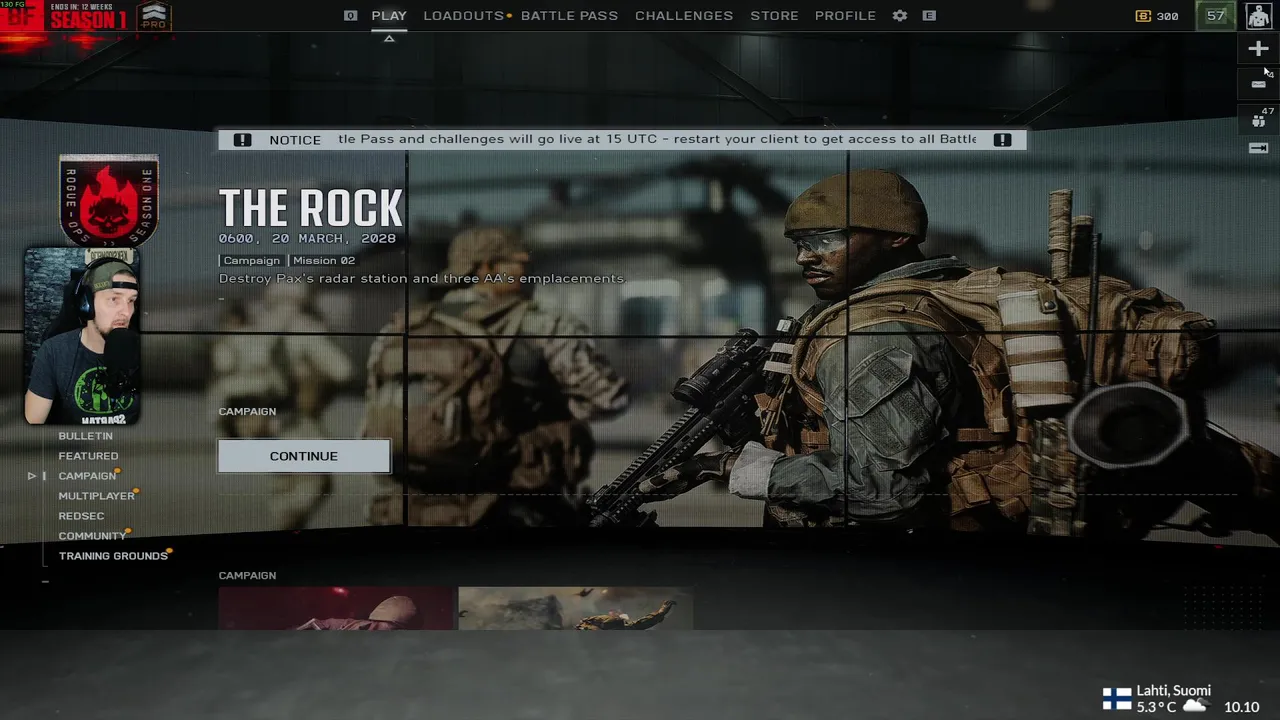Click the streamer webcam overlay
Image resolution: width=1280 pixels, height=720 pixels.
(x=82, y=337)
